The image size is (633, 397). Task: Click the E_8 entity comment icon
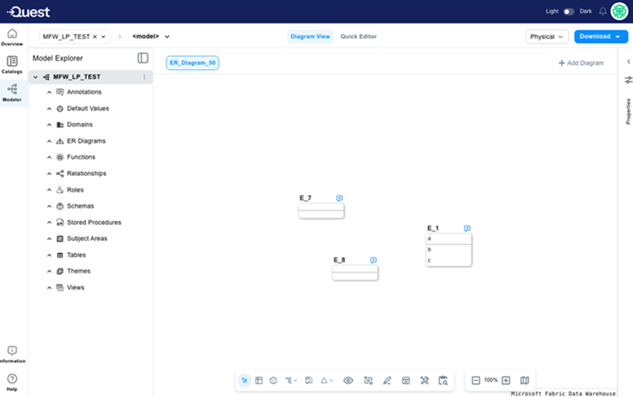373,260
